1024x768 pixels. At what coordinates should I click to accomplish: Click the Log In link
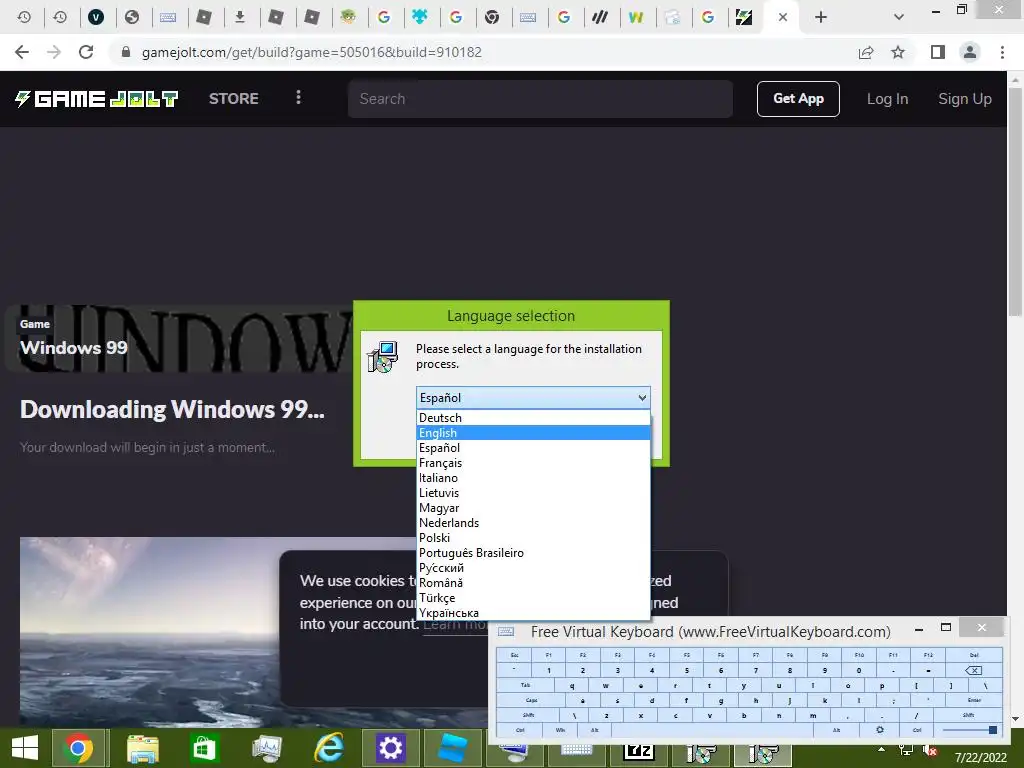pos(888,99)
